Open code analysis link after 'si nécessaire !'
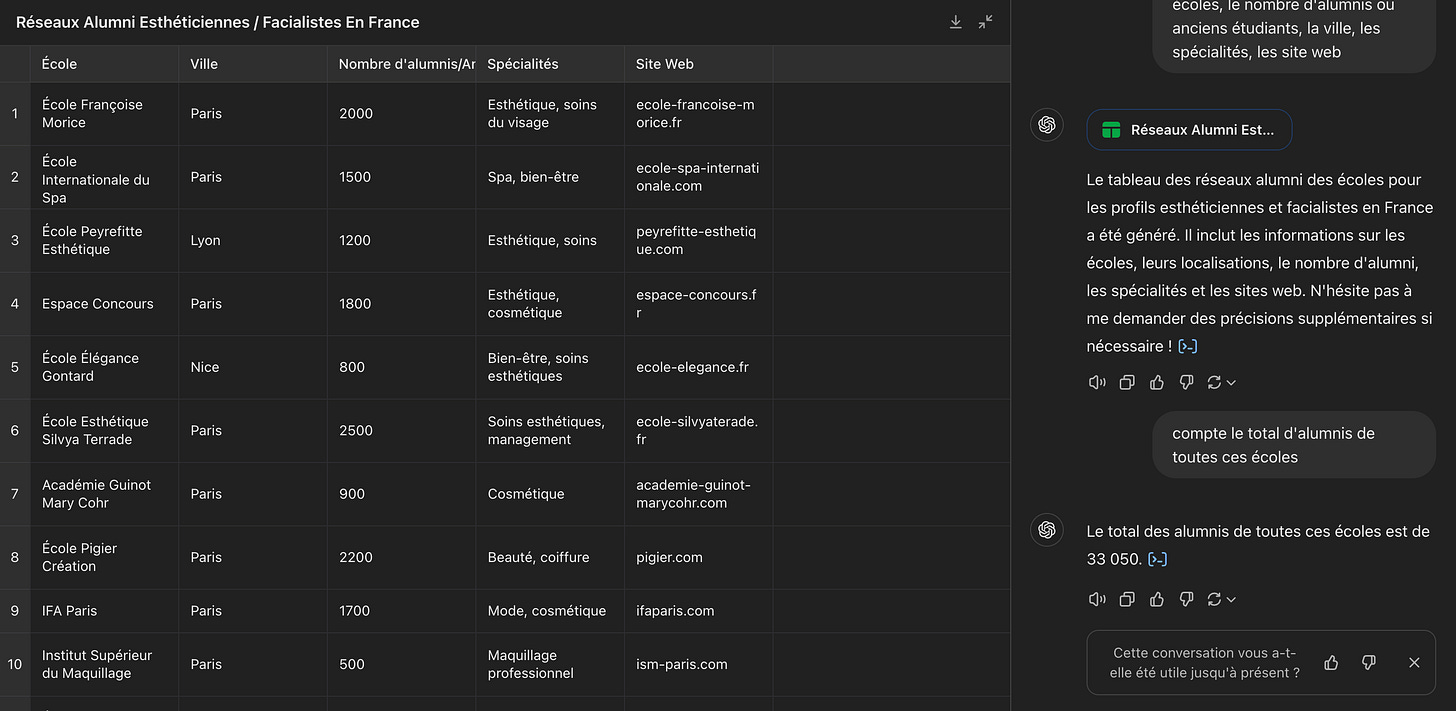The width and height of the screenshot is (1456, 711). [1188, 346]
